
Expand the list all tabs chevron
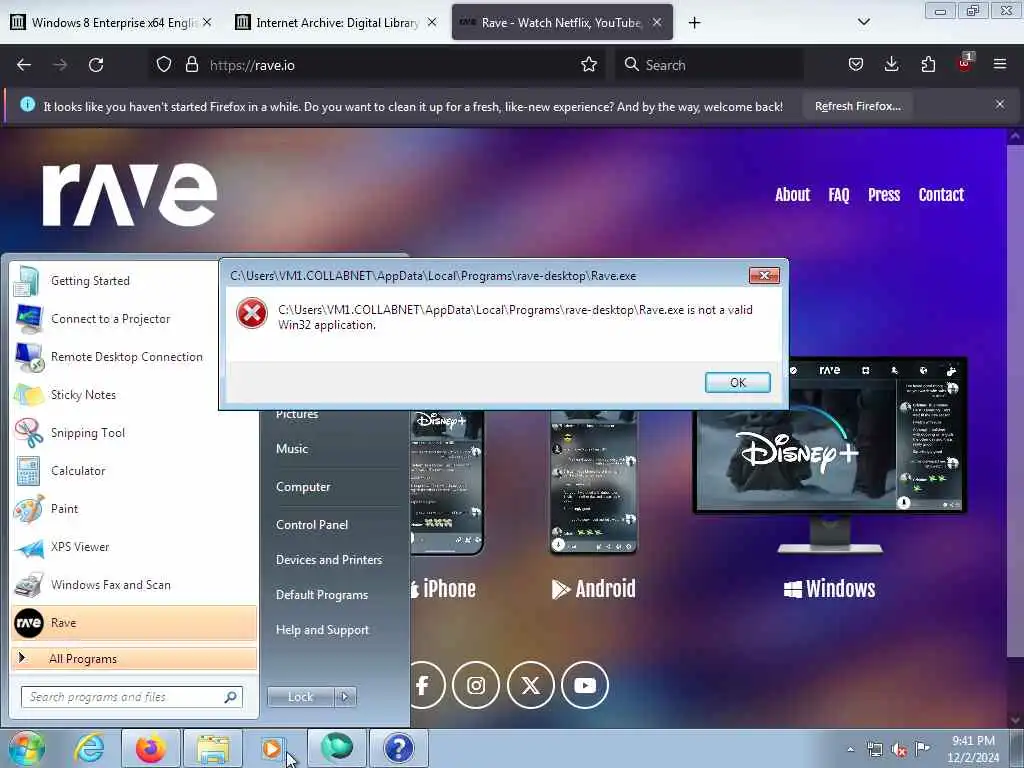coord(864,22)
